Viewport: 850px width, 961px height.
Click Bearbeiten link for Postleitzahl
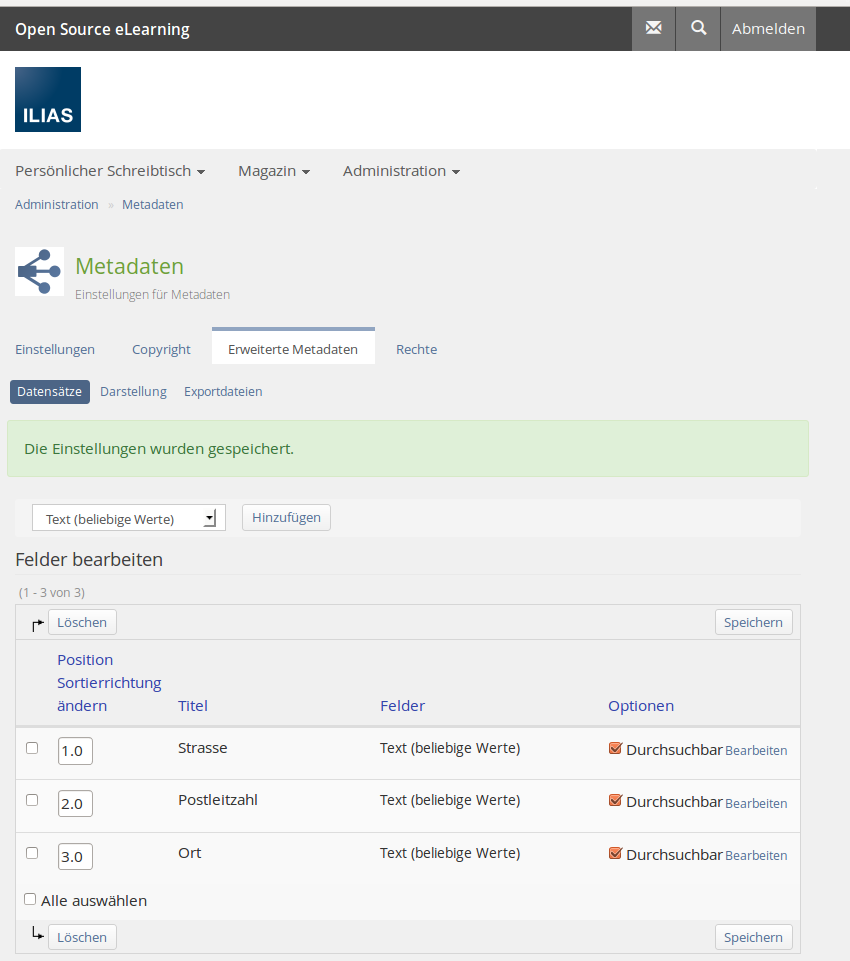tap(756, 803)
